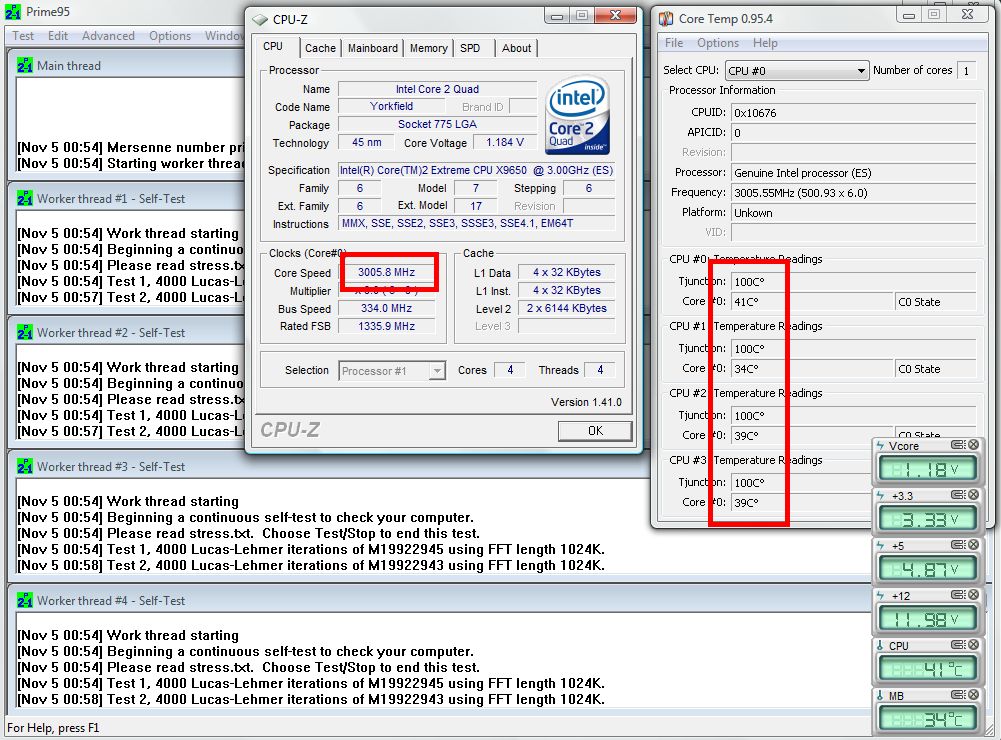Open the Options menu in Core Temp

(x=718, y=43)
